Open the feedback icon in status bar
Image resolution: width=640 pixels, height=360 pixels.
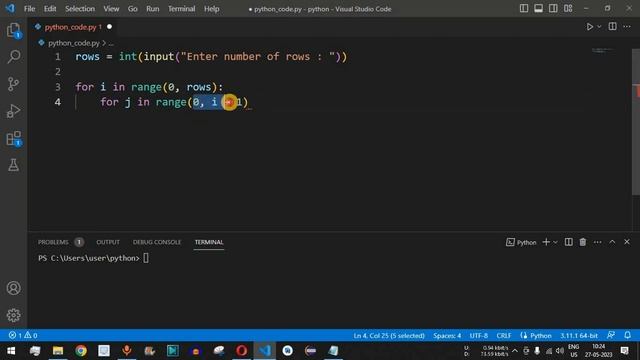(x=611, y=335)
